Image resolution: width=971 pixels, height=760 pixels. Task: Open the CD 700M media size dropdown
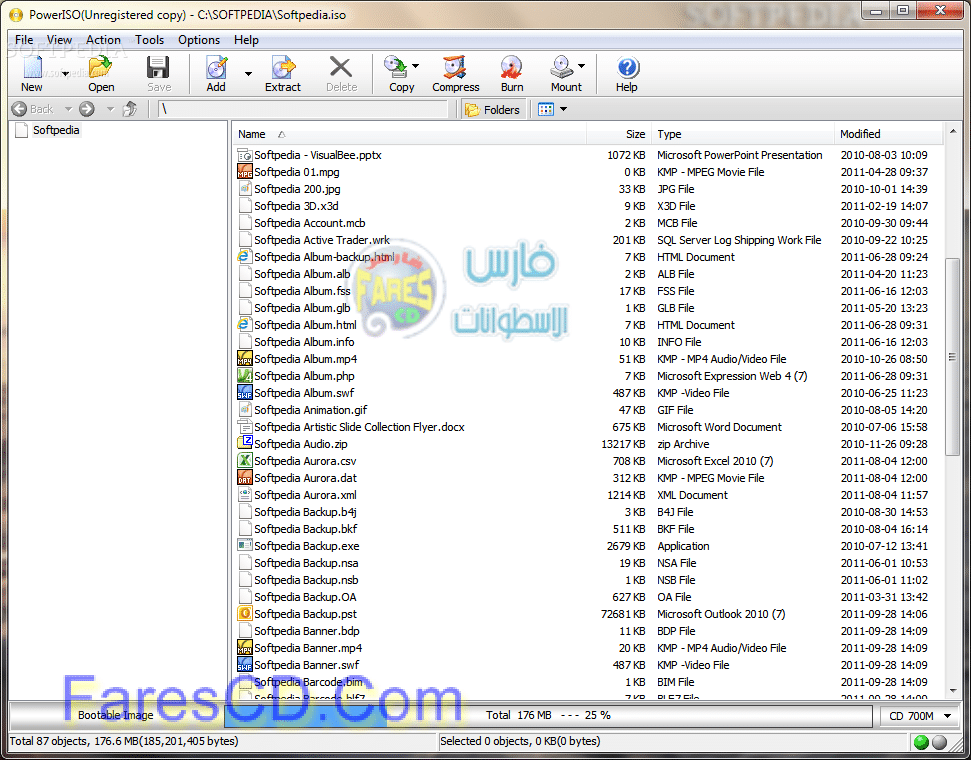(921, 716)
